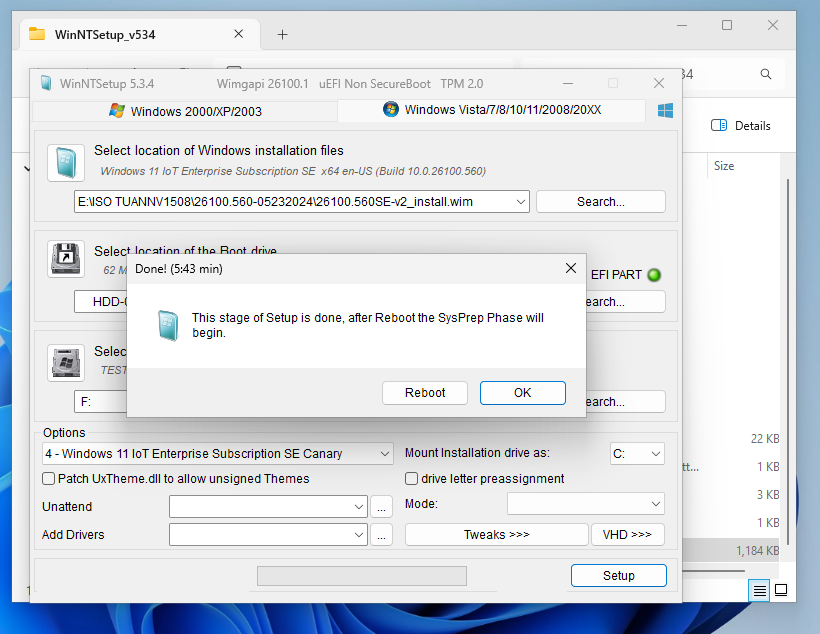This screenshot has width=820, height=634.
Task: Select the 22 KB file row
Action: 731,438
